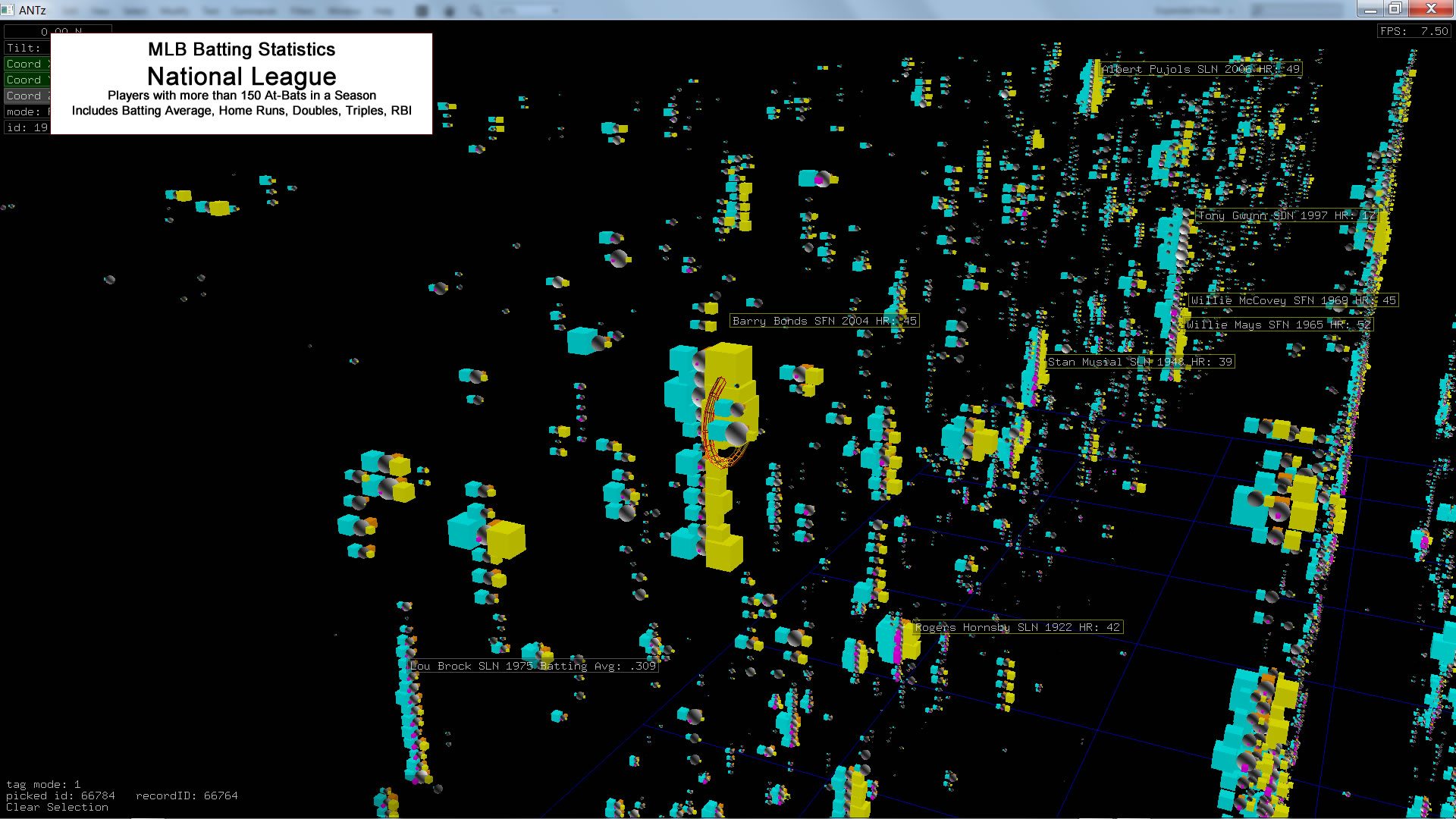The image size is (1456, 819).
Task: Click the Tilt readout field
Action: [27, 48]
